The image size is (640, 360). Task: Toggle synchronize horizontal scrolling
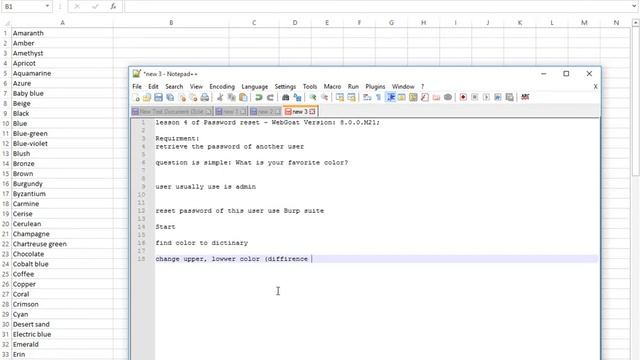pyautogui.click(x=351, y=97)
